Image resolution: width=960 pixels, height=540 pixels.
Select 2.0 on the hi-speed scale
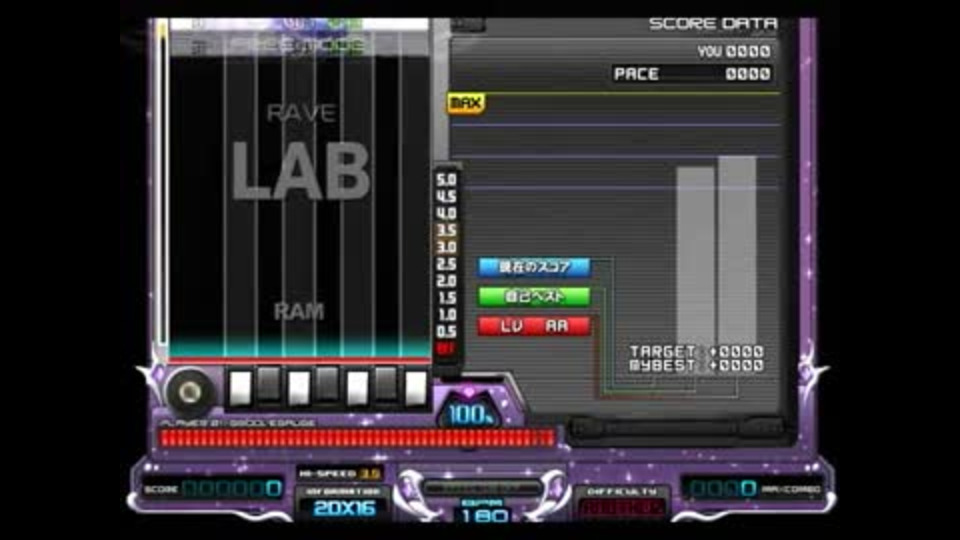(446, 281)
